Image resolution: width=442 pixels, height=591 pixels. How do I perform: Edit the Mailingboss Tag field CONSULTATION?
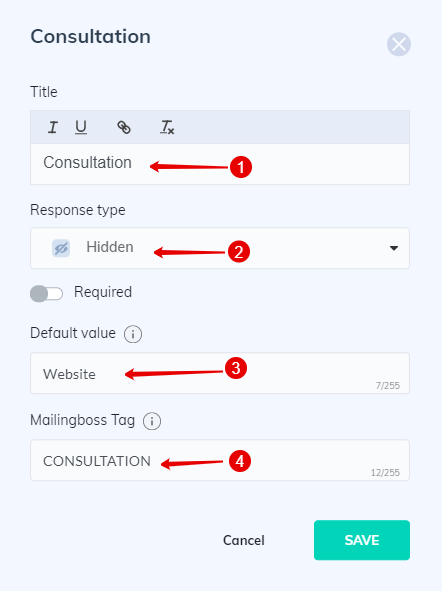click(x=220, y=460)
